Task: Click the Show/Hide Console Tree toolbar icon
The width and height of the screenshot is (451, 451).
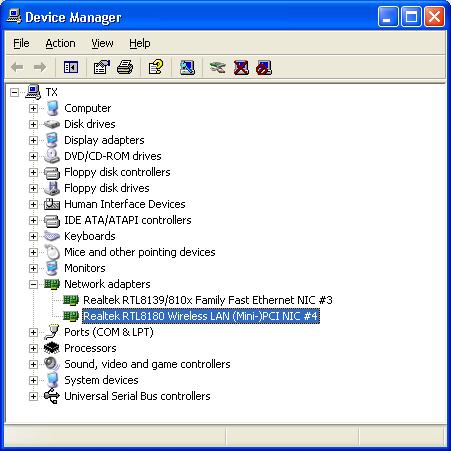Action: pos(71,67)
